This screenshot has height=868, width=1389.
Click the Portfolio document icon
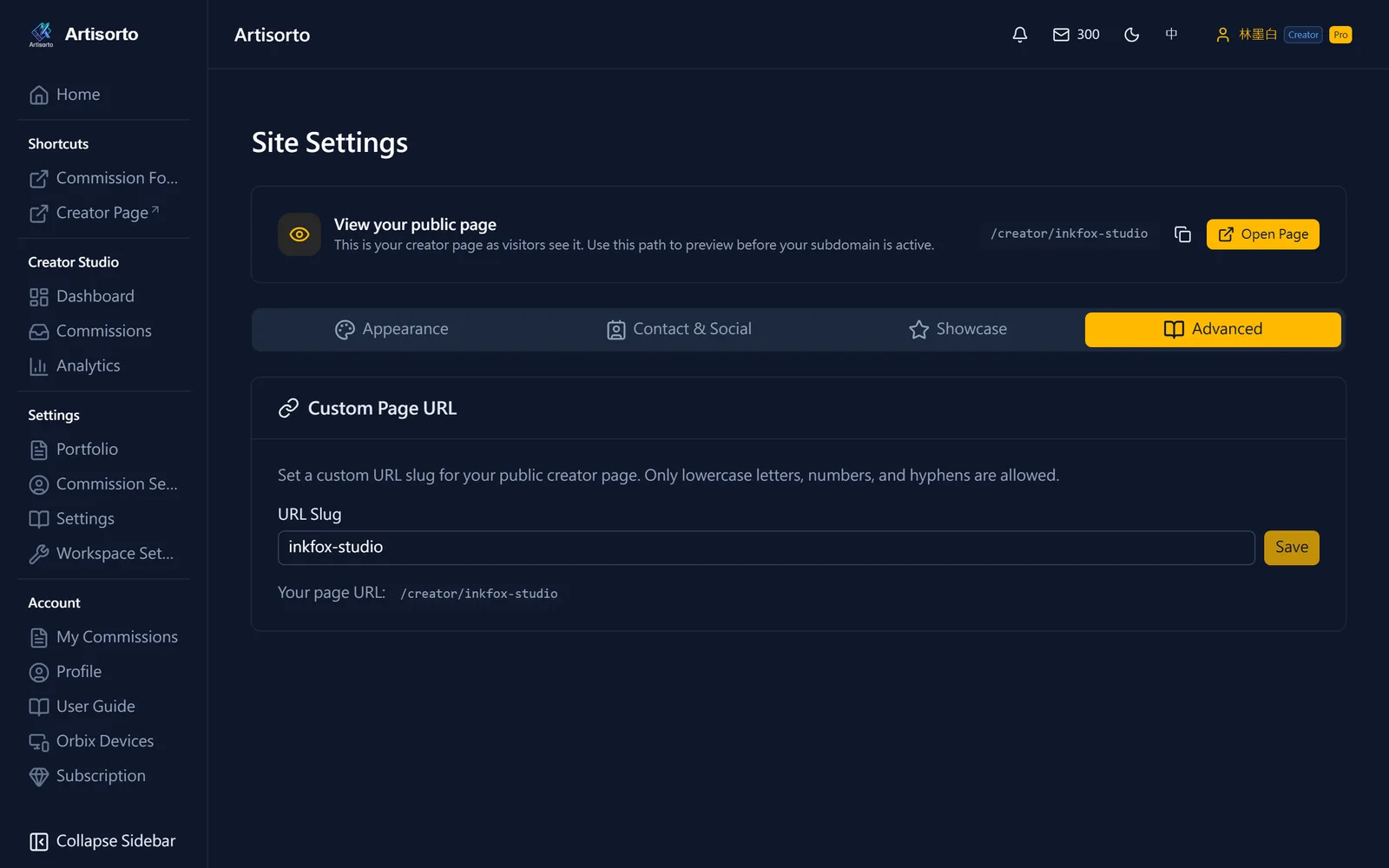39,450
